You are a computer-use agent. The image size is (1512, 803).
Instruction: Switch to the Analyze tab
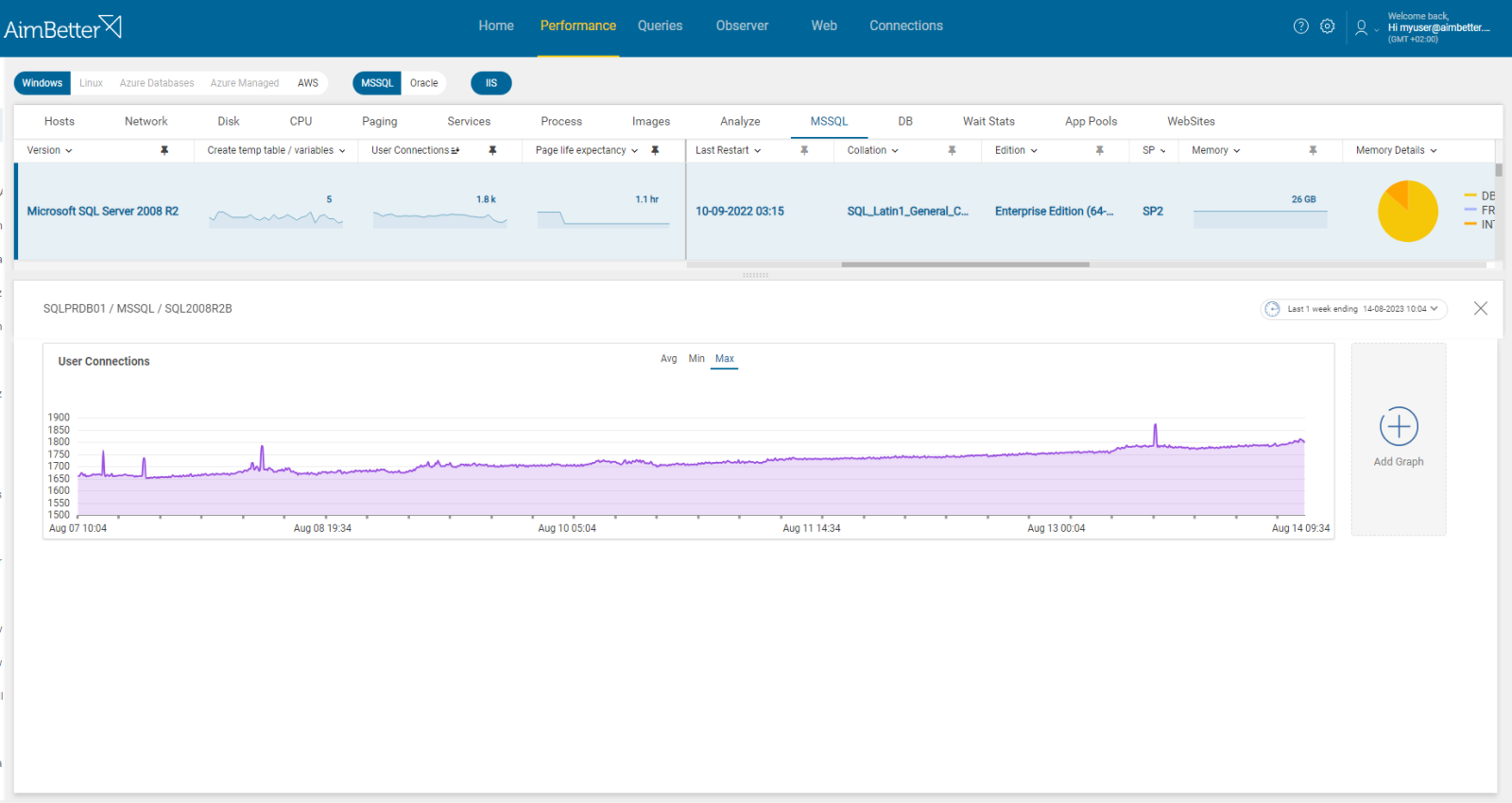[x=740, y=122]
